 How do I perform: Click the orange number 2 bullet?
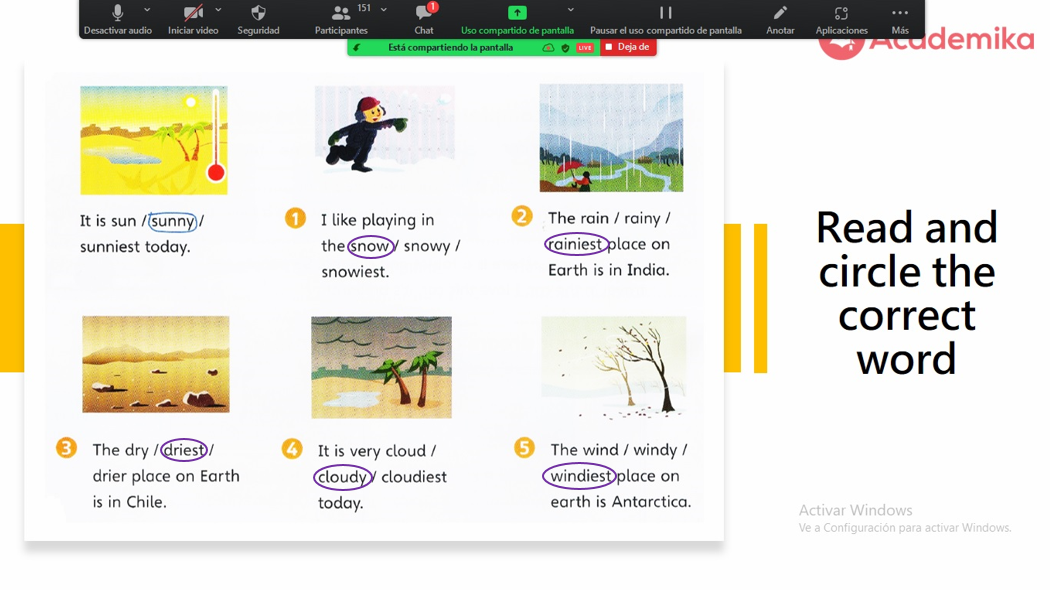click(x=522, y=216)
